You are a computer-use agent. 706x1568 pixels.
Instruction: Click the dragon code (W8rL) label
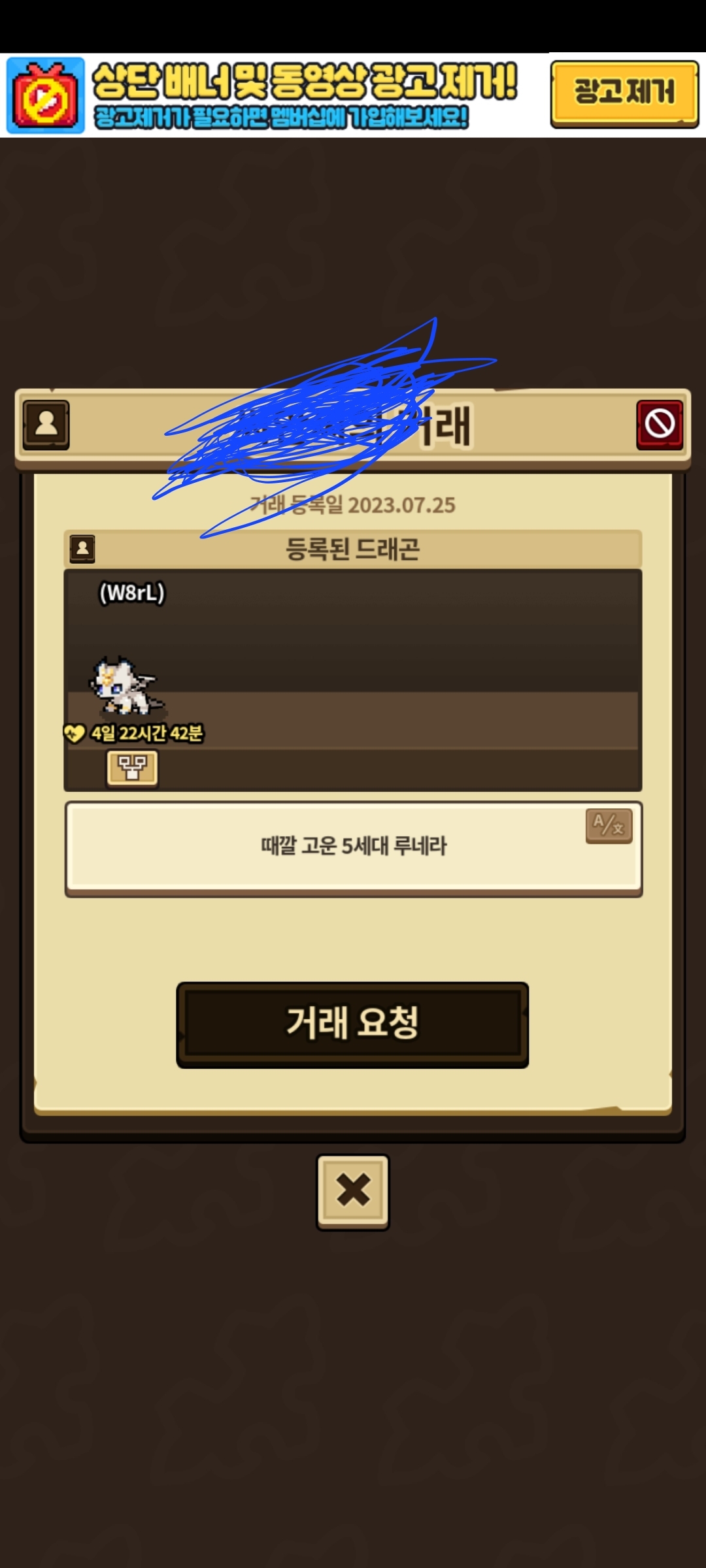(131, 593)
